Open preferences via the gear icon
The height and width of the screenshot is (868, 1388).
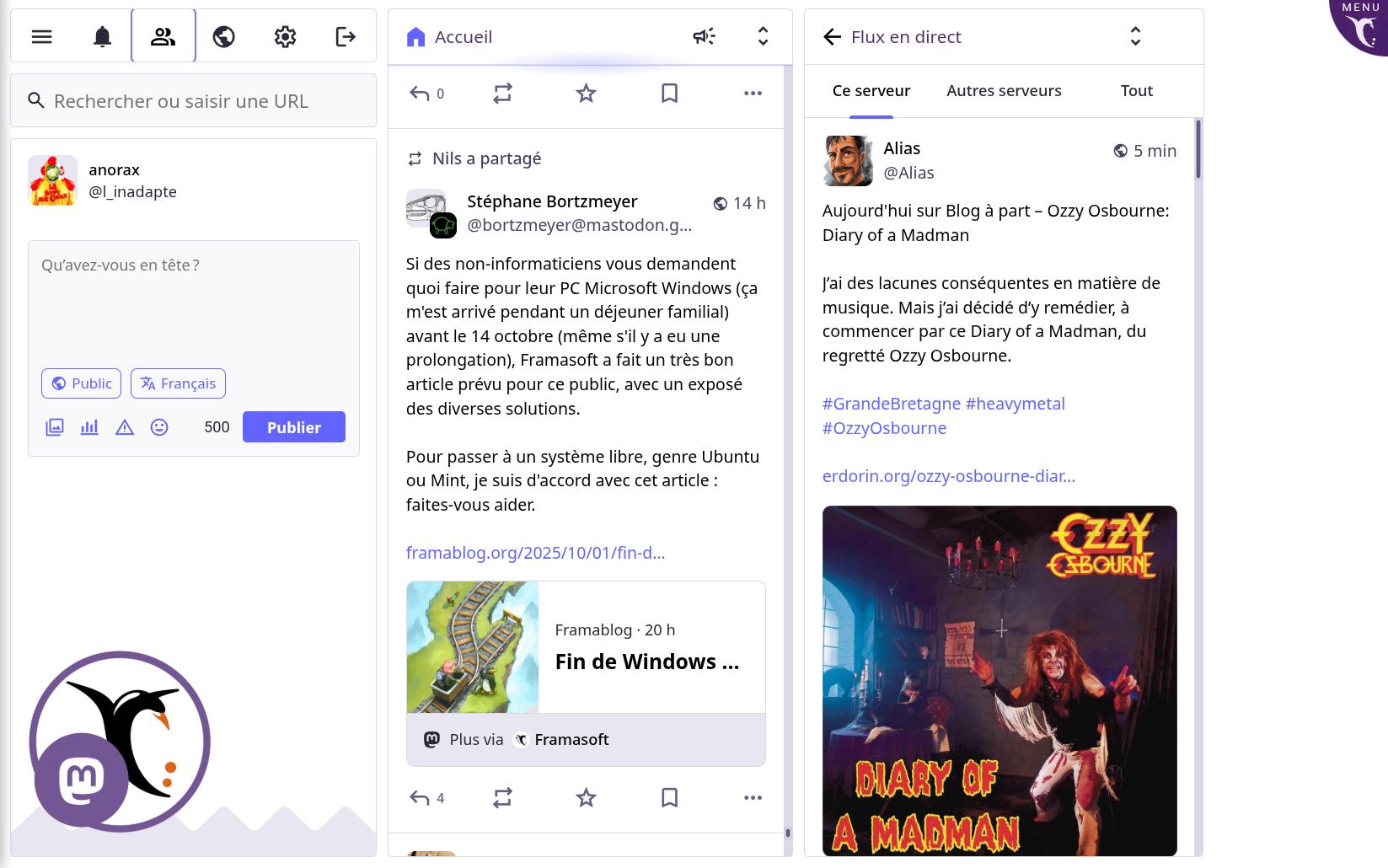click(x=285, y=36)
